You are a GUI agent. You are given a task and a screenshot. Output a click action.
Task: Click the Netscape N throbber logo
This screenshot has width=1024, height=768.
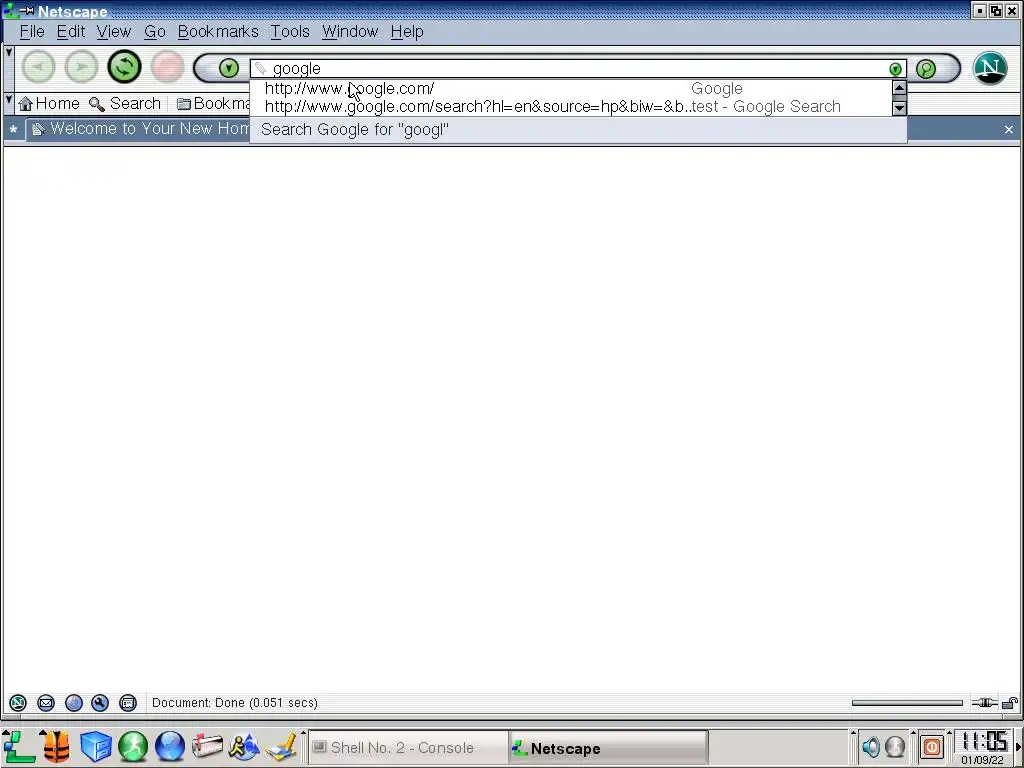[x=989, y=68]
